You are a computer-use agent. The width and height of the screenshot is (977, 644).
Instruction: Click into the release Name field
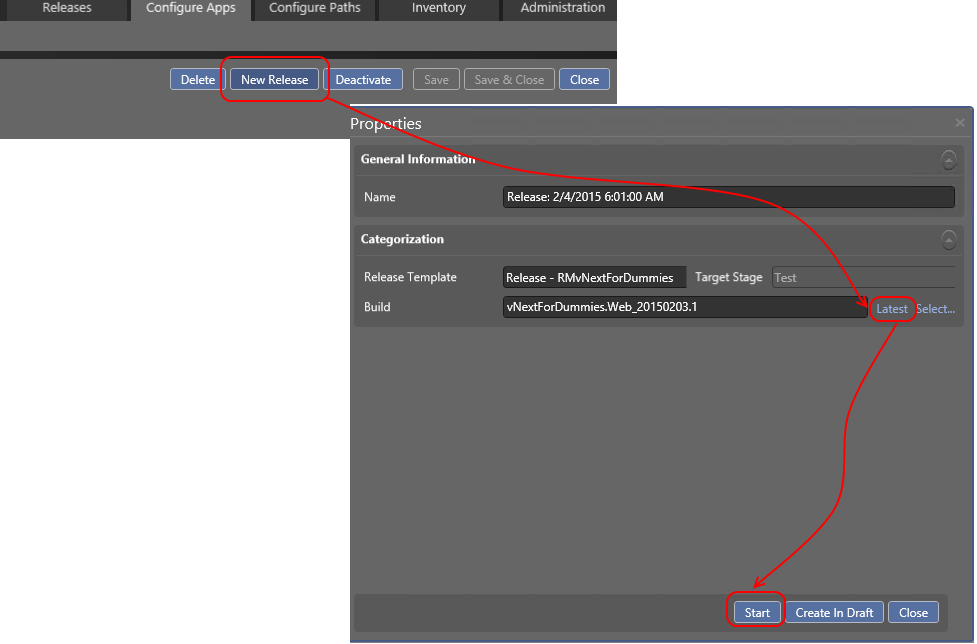click(x=728, y=197)
